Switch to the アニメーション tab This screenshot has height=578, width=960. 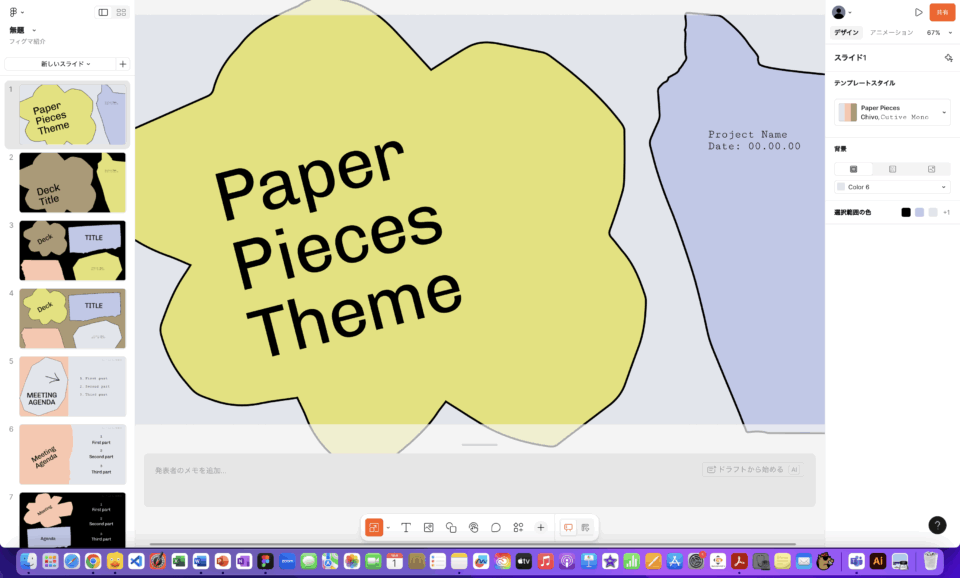(x=890, y=33)
